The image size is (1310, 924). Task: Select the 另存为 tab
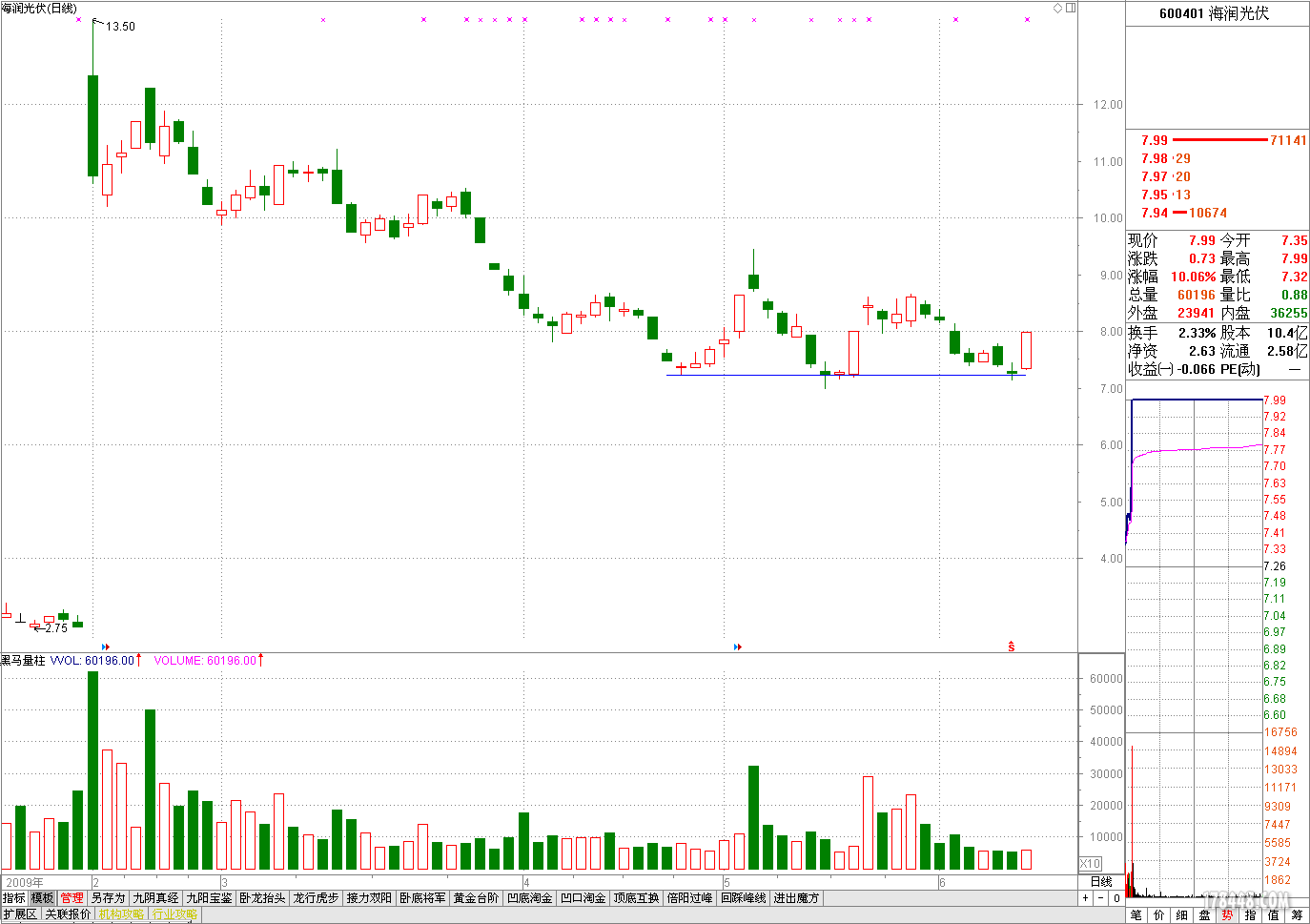point(108,898)
